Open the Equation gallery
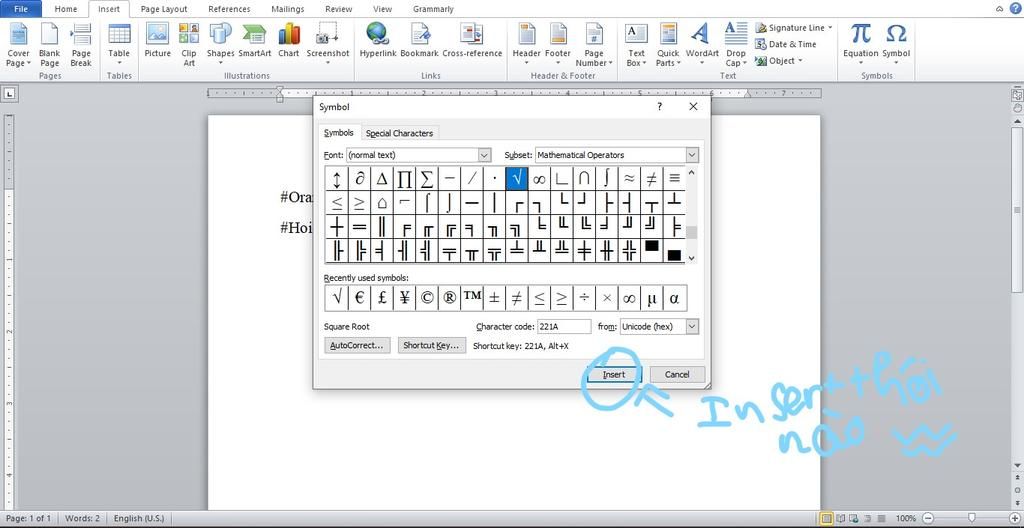This screenshot has height=528, width=1024. coord(861,44)
